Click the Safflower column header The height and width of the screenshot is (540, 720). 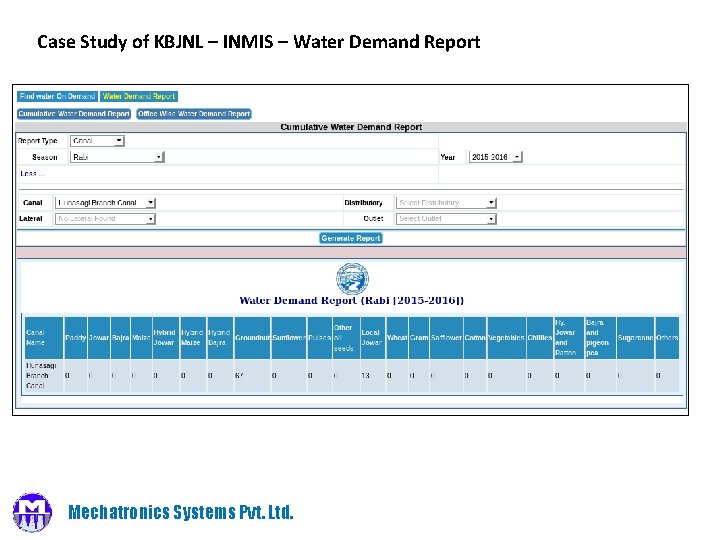tap(446, 338)
